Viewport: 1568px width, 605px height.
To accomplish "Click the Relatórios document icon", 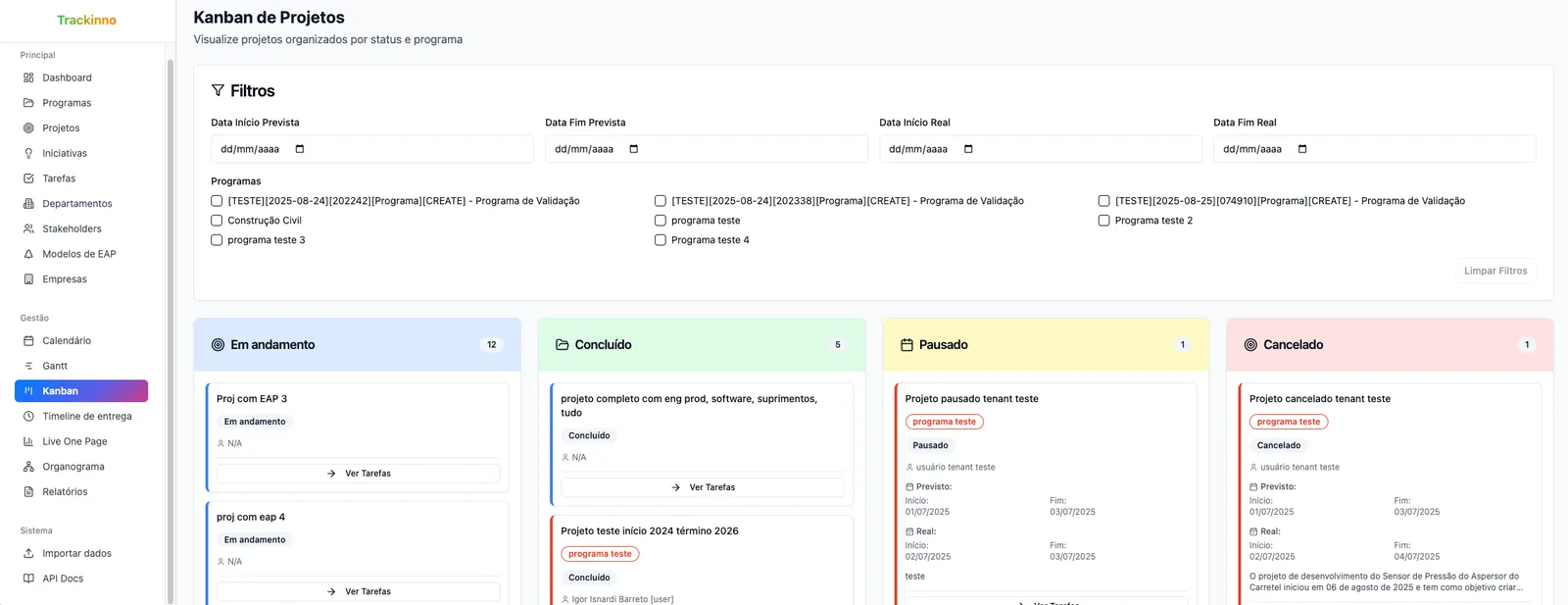I will [28, 492].
